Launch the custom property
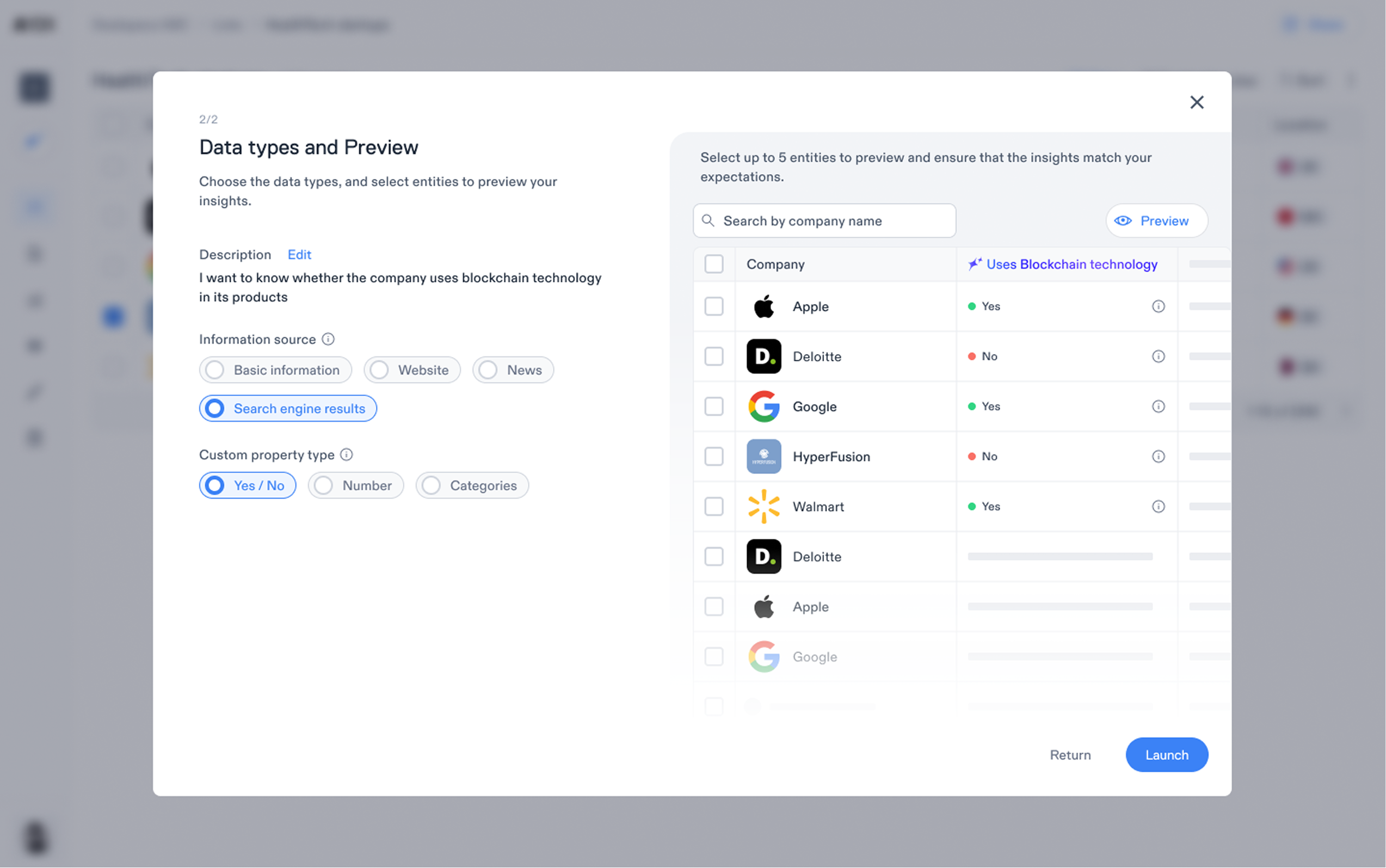The height and width of the screenshot is (868, 1386). (1166, 754)
